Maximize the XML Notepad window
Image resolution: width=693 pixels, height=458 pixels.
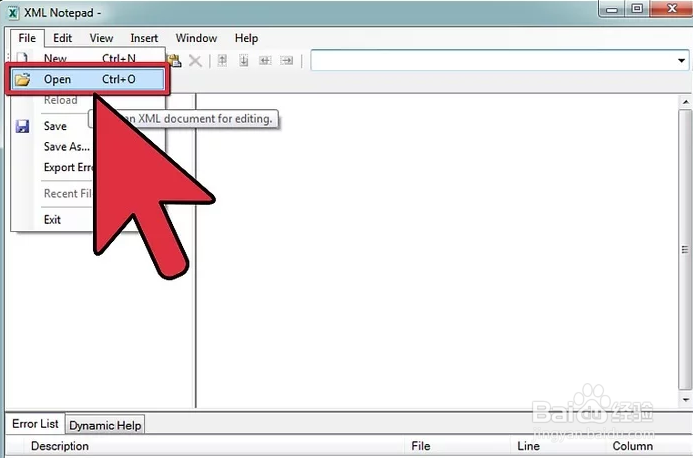pos(637,9)
